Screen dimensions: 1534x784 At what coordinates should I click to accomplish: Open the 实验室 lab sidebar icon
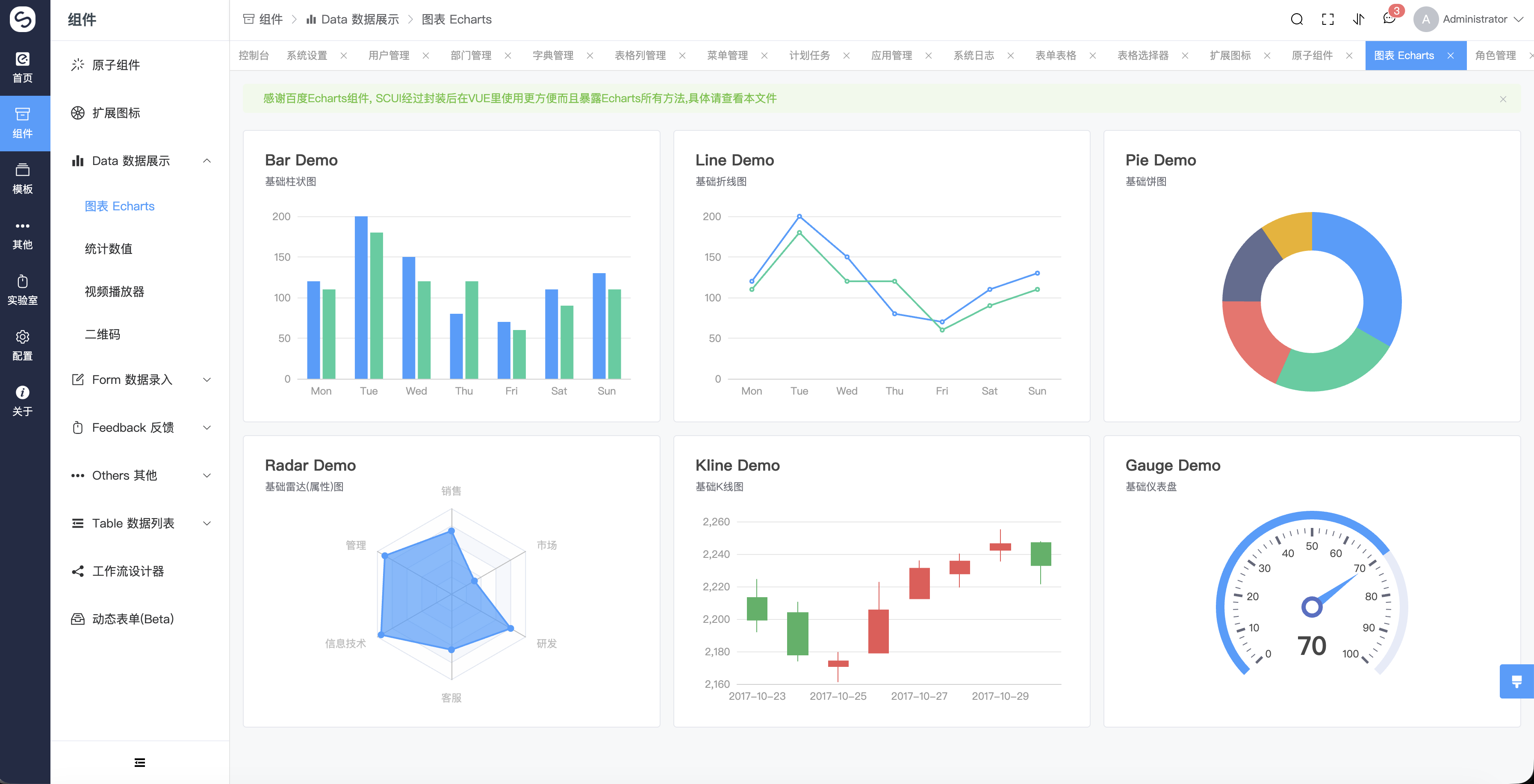(x=23, y=288)
